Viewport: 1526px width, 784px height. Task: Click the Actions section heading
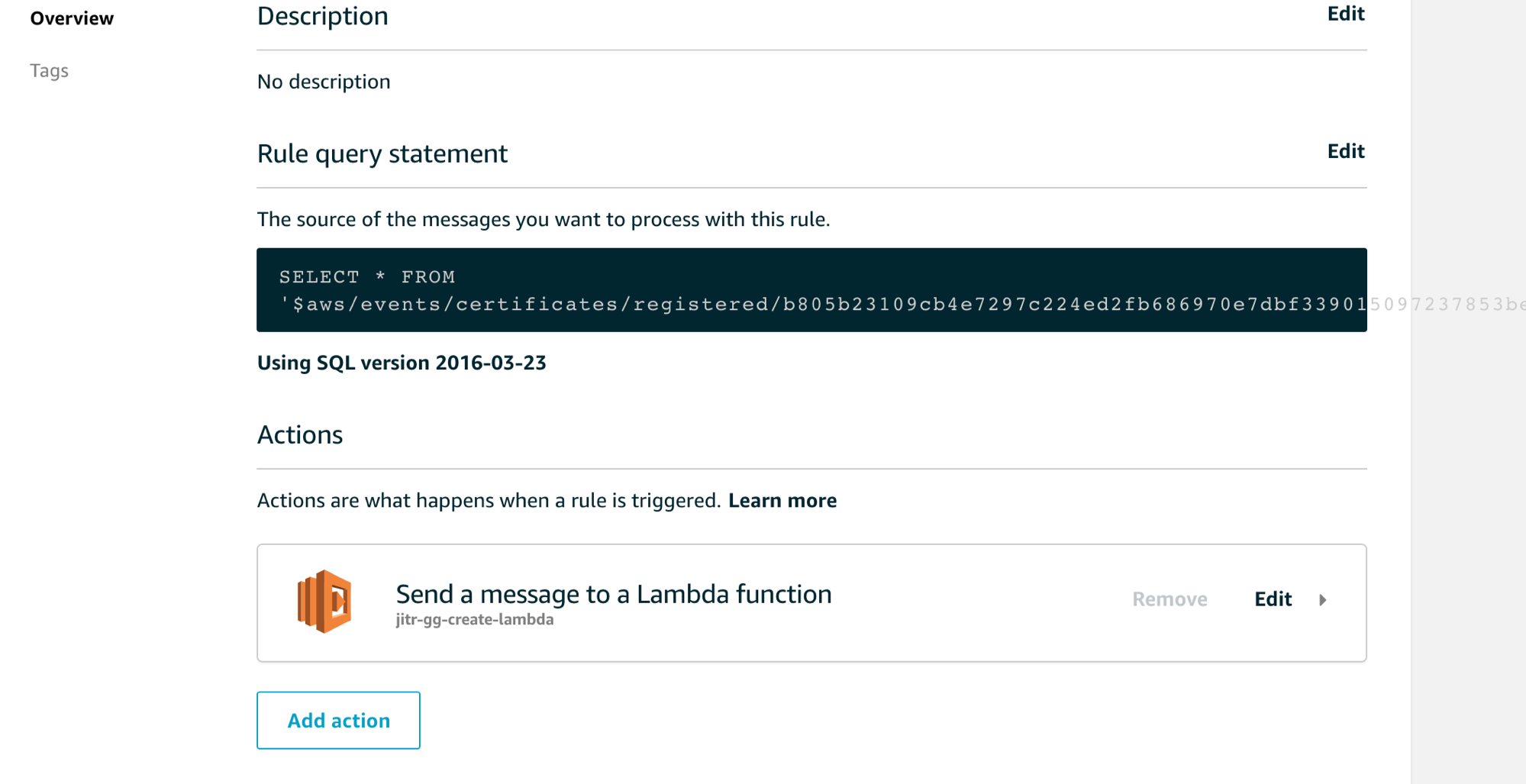click(x=300, y=434)
